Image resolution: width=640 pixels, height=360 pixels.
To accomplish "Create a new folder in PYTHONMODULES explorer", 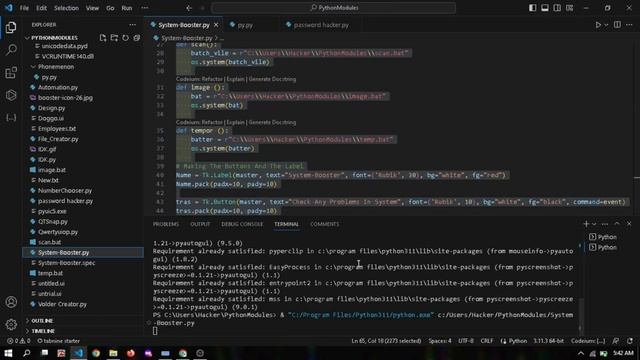I will tap(114, 38).
